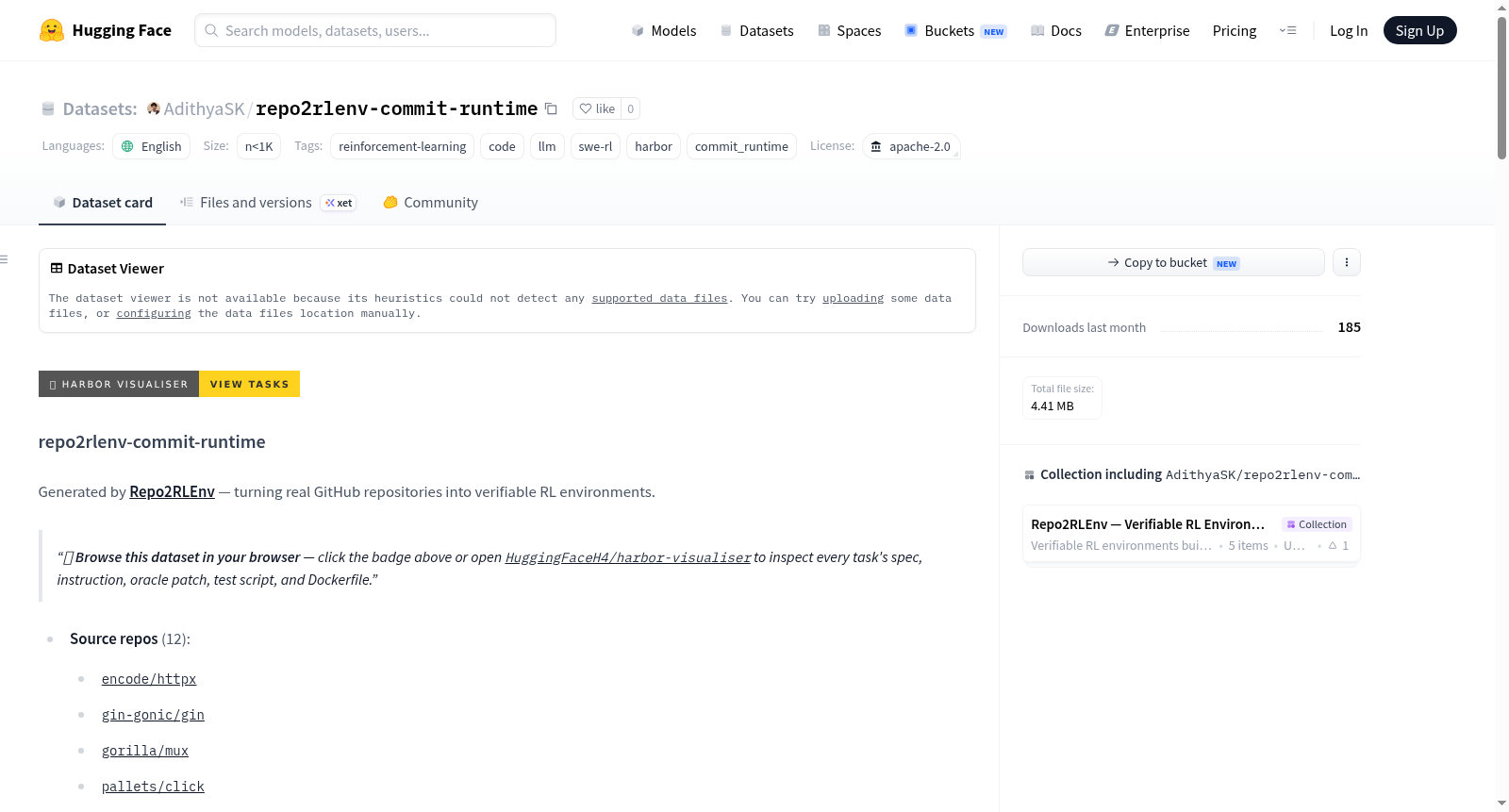Viewport: 1509px width, 812px height.
Task: Open the Models page
Action: click(664, 30)
